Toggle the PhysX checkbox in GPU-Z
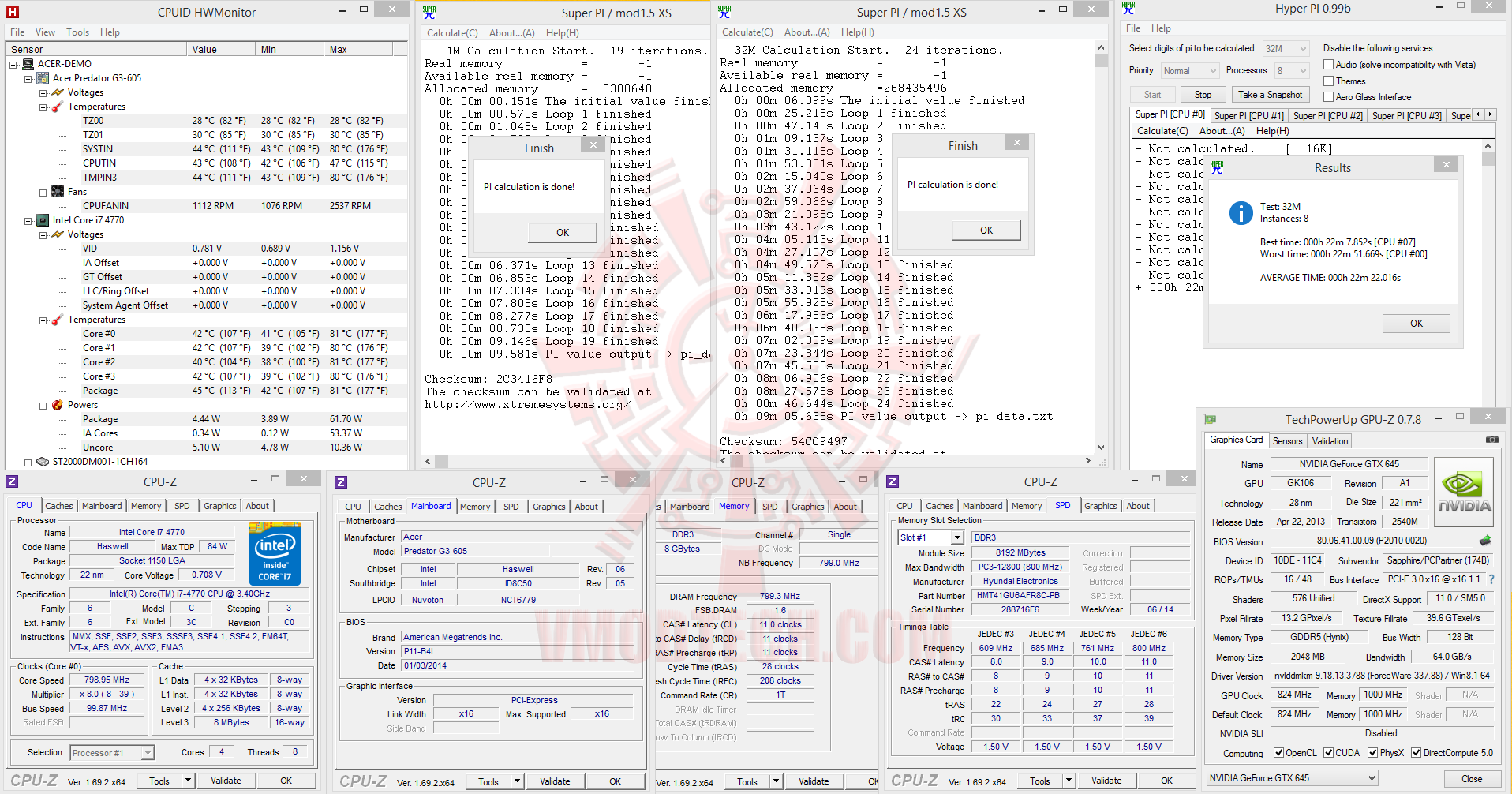1512x794 pixels. click(1374, 753)
